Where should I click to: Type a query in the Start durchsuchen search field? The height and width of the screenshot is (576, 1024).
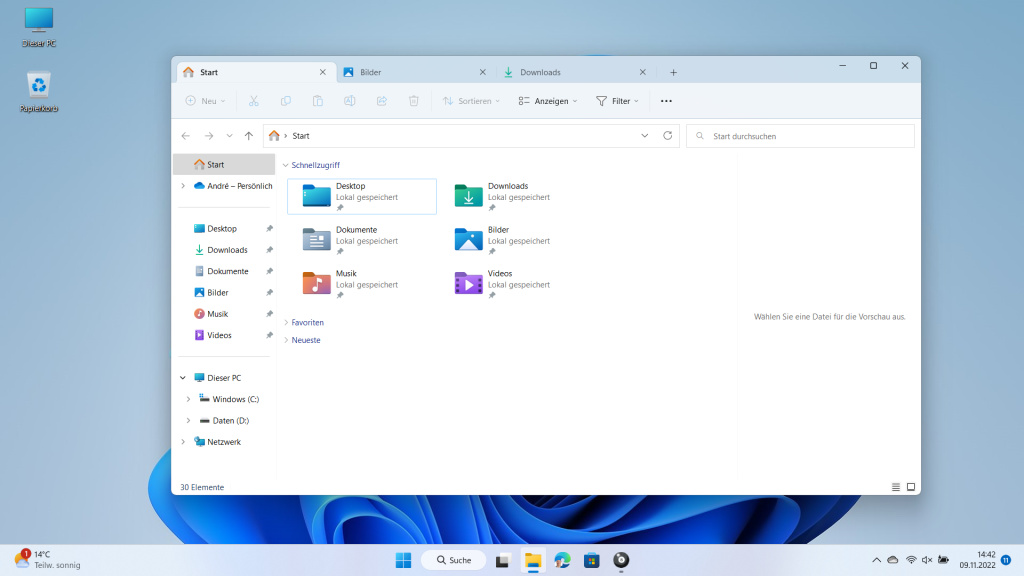click(800, 135)
